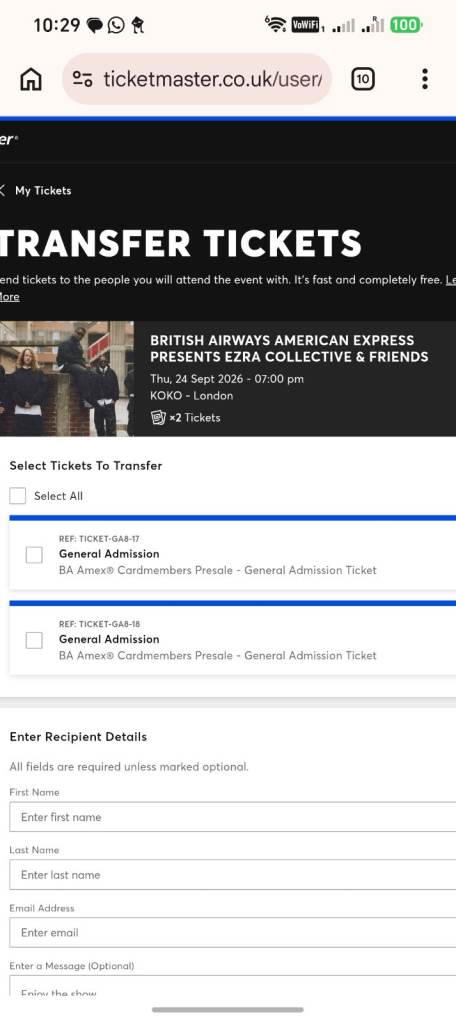Check the TICKET-GA8-18 General Admission ticket
The height and width of the screenshot is (1024, 456).
(x=34, y=641)
